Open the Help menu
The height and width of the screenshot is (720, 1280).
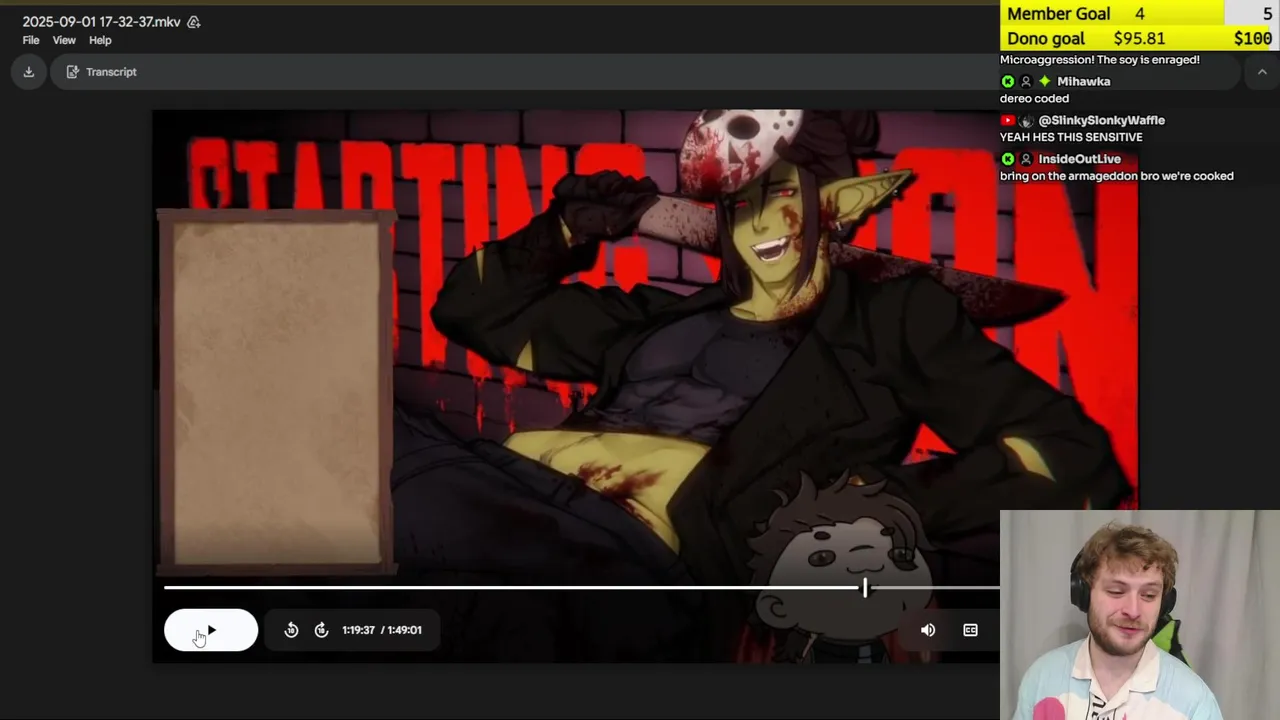coord(100,40)
